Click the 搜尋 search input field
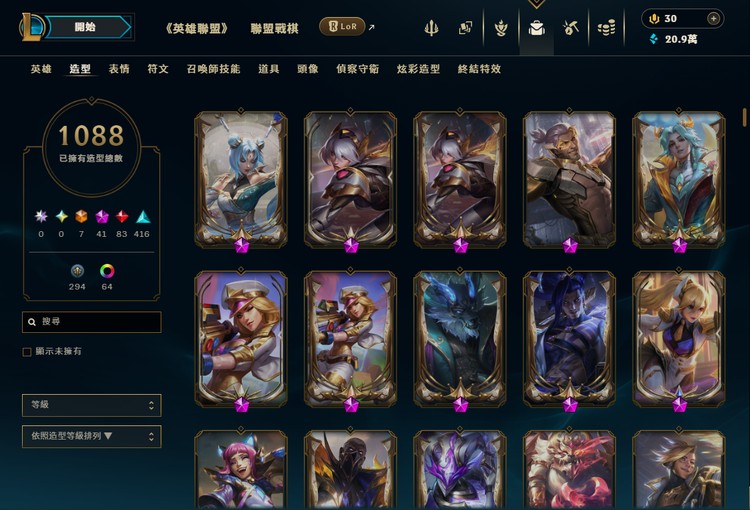 (x=92, y=322)
